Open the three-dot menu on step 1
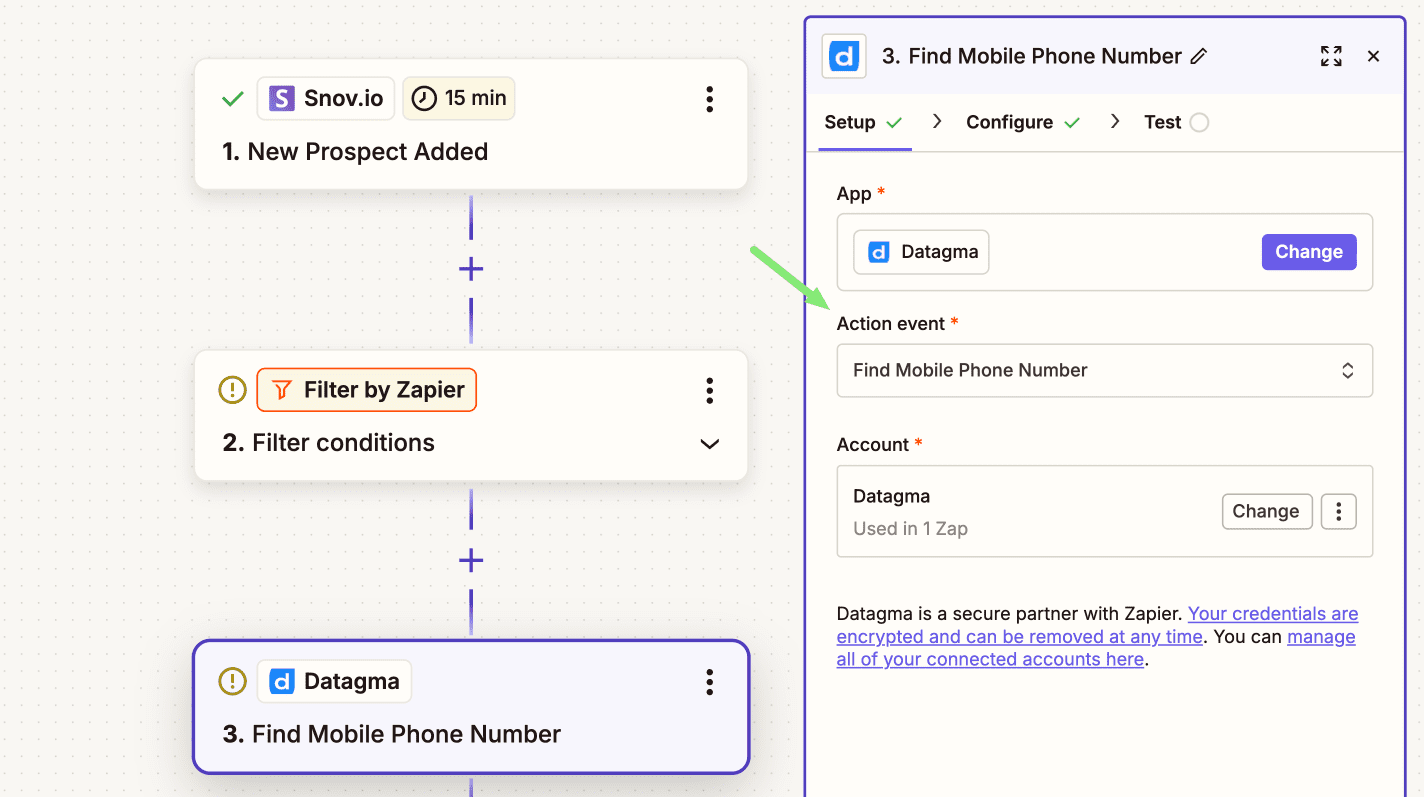 pos(709,99)
